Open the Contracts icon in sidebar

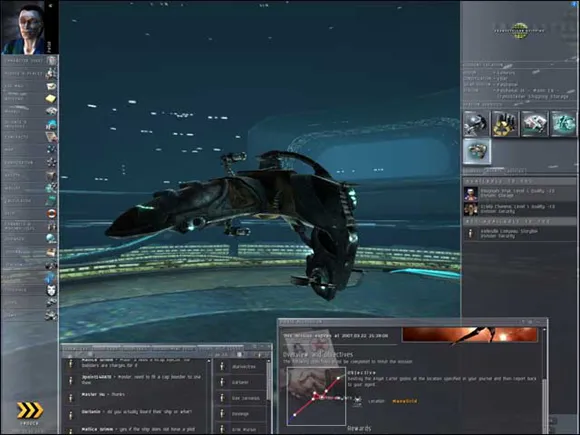(51, 137)
